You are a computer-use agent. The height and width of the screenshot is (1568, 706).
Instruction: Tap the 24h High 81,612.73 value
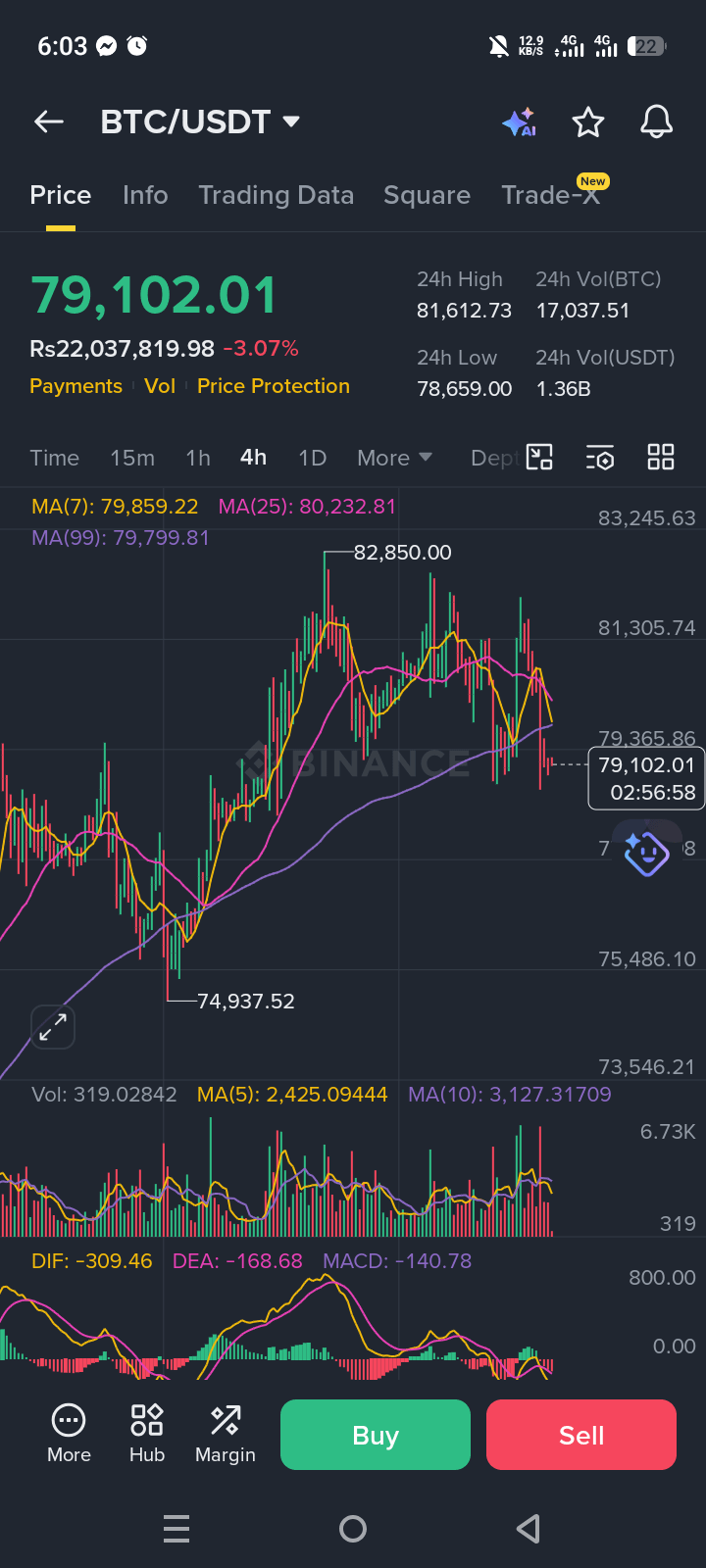[465, 311]
